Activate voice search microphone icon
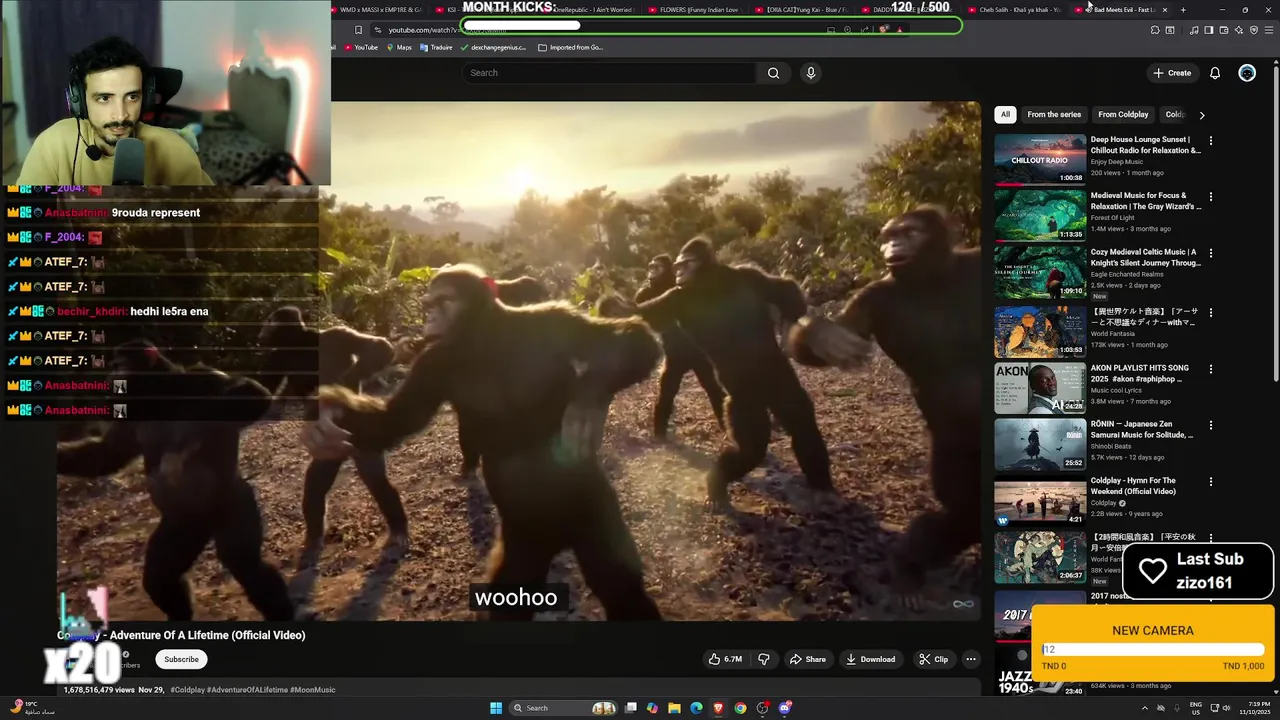 point(811,73)
